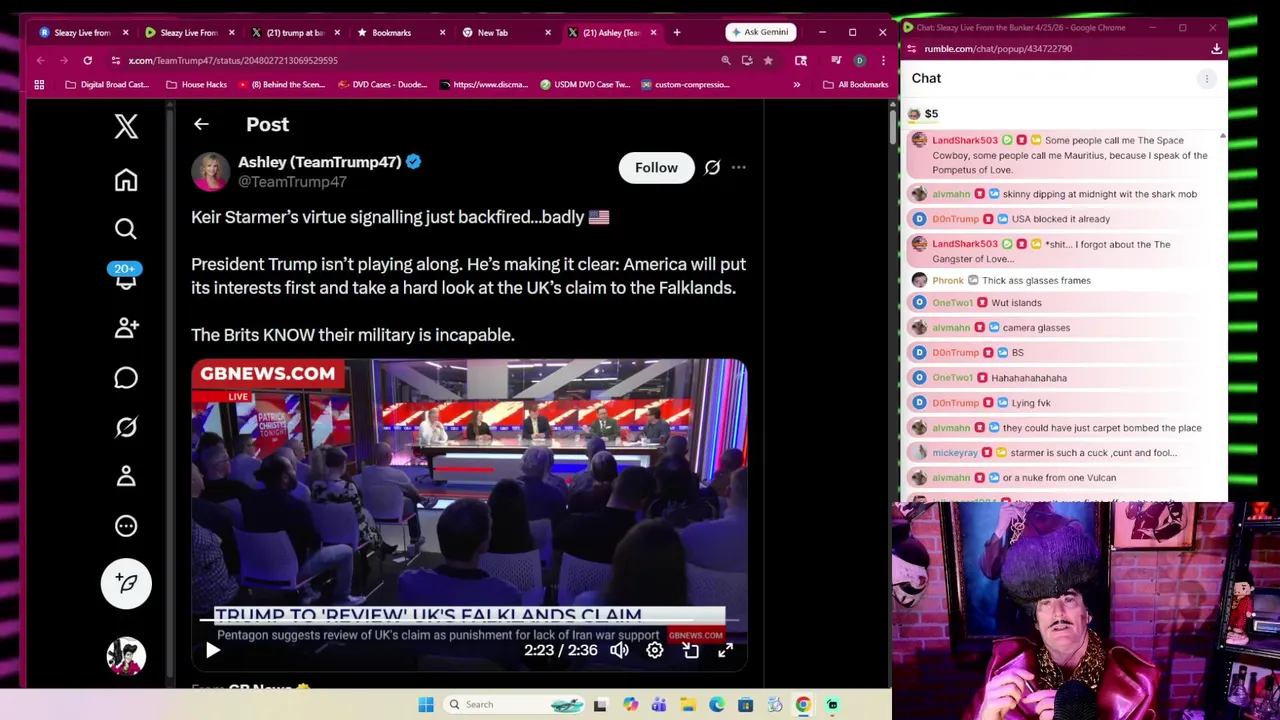Open DVD Cases - Duode bookmark
The height and width of the screenshot is (720, 1280).
point(383,85)
